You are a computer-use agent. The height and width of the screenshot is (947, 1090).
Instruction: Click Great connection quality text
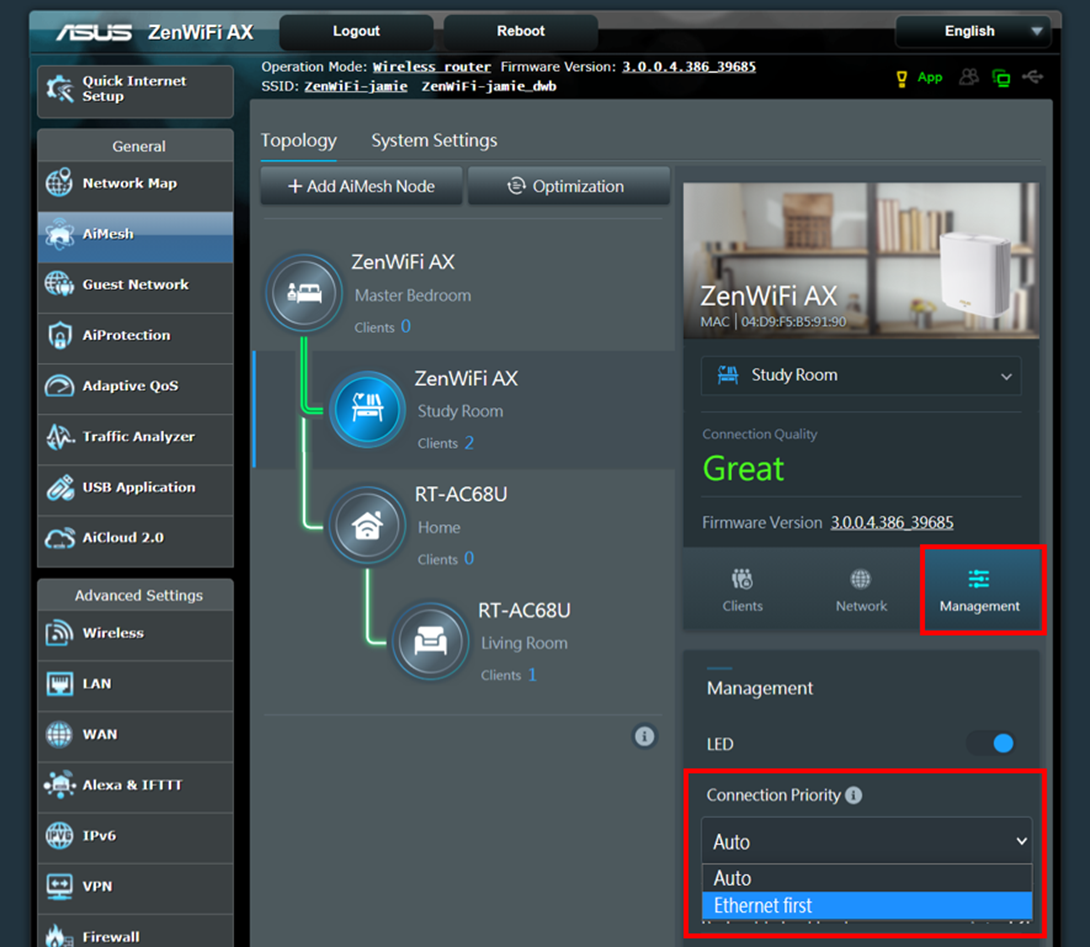click(x=743, y=469)
